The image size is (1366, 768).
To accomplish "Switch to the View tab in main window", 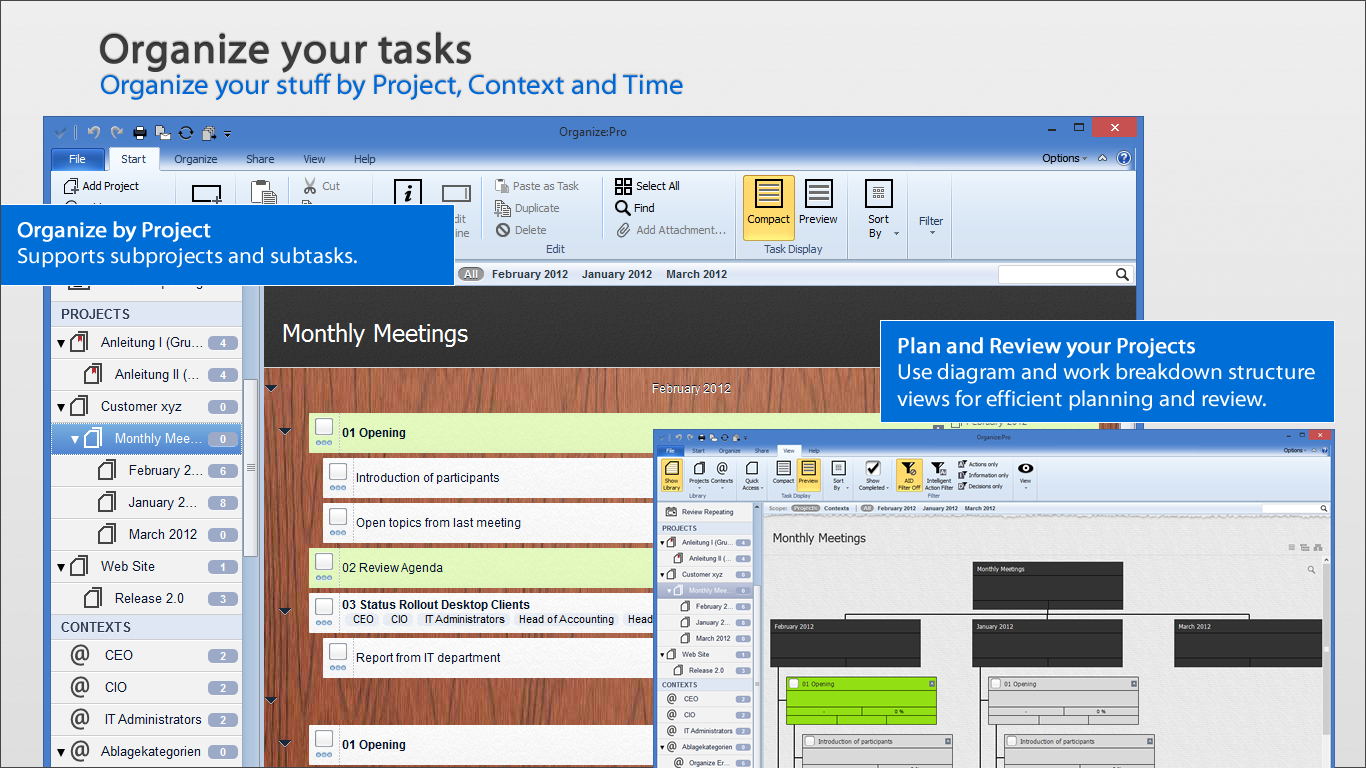I will [314, 159].
